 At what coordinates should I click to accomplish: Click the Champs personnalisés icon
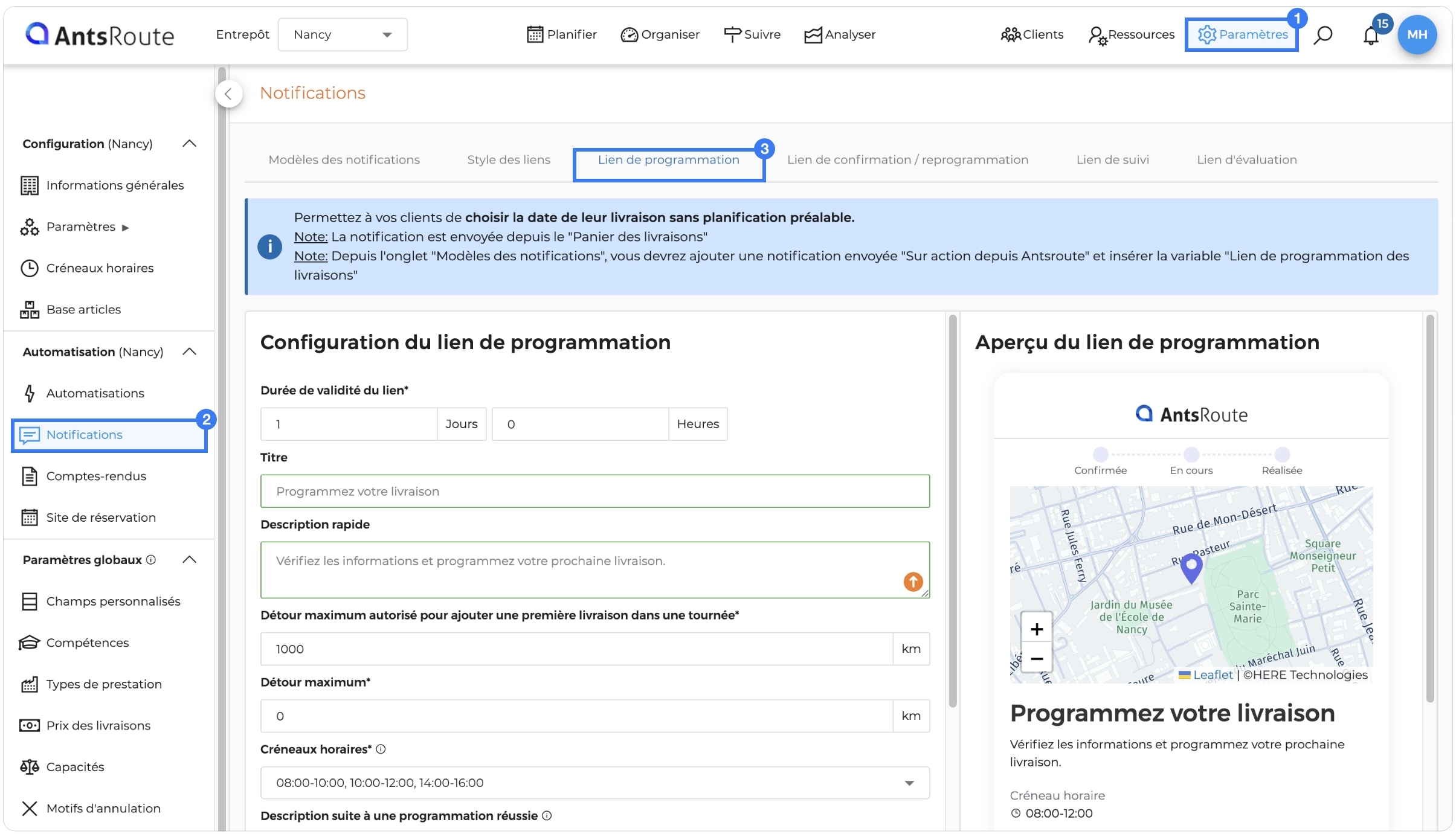(29, 601)
